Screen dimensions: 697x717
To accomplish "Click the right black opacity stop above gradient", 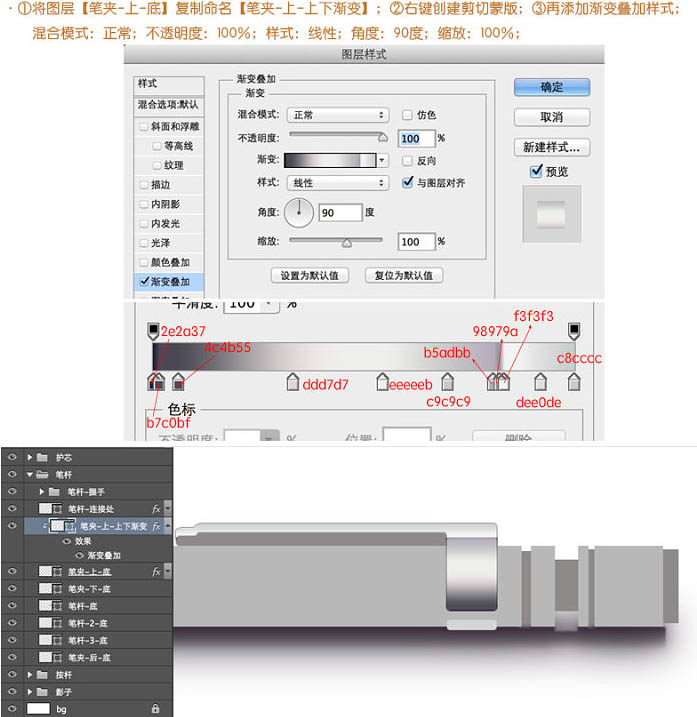I will click(574, 331).
